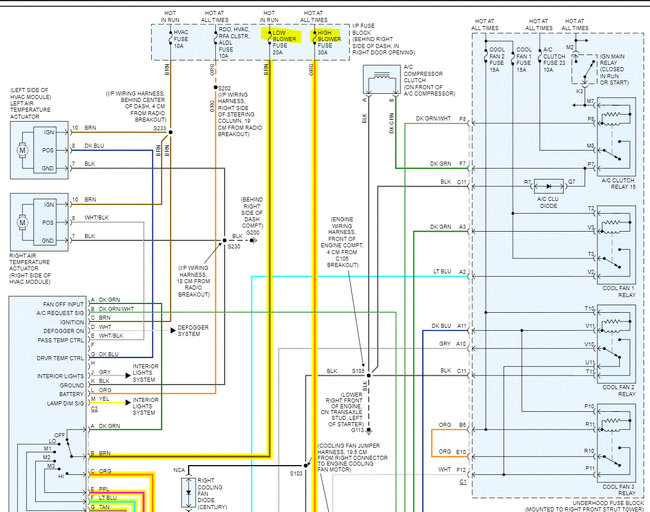Click the G200 ground label

[x=252, y=233]
